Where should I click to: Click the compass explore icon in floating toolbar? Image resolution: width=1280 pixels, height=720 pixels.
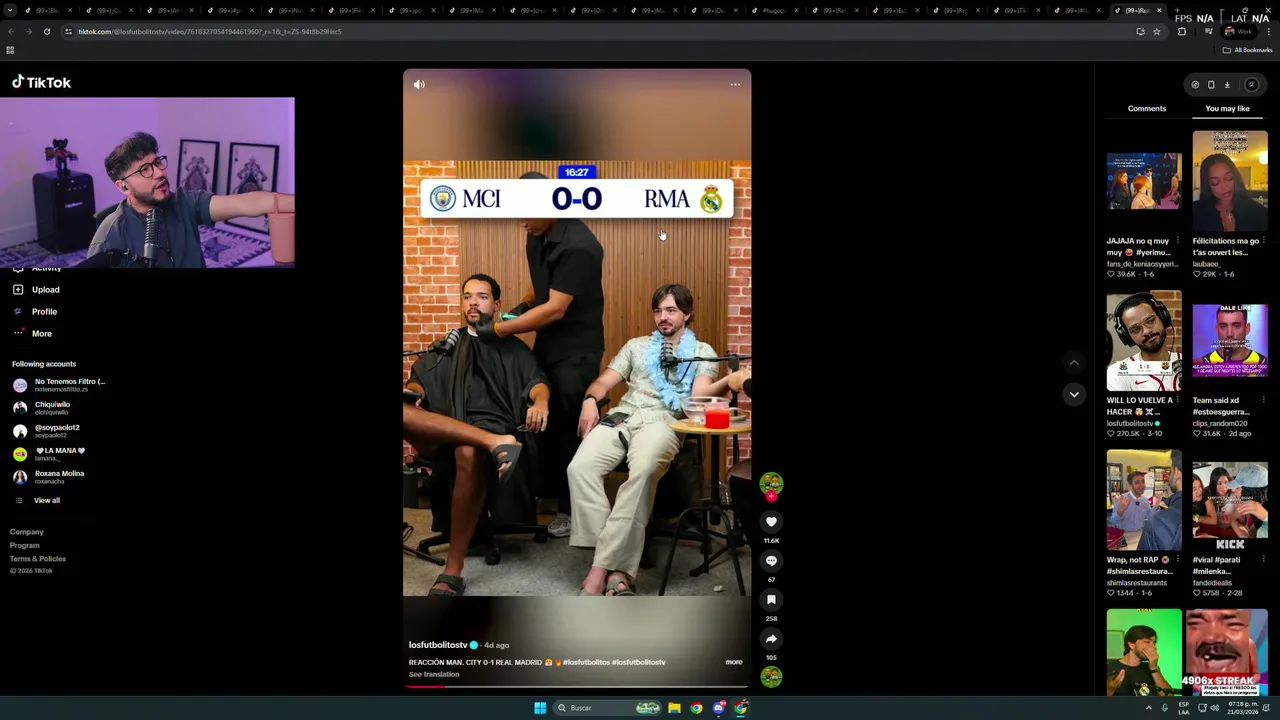click(1195, 85)
